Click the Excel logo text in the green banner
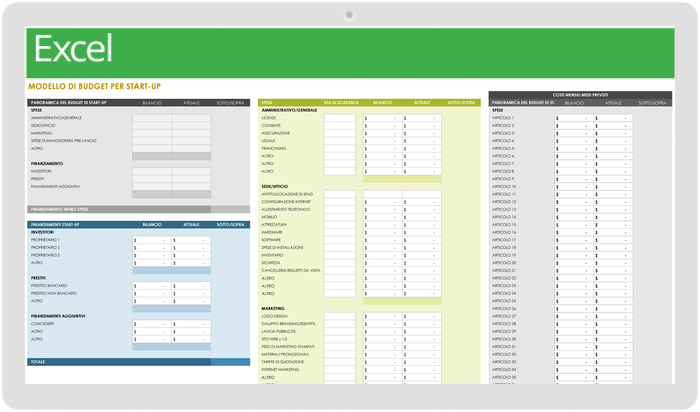 click(x=73, y=49)
